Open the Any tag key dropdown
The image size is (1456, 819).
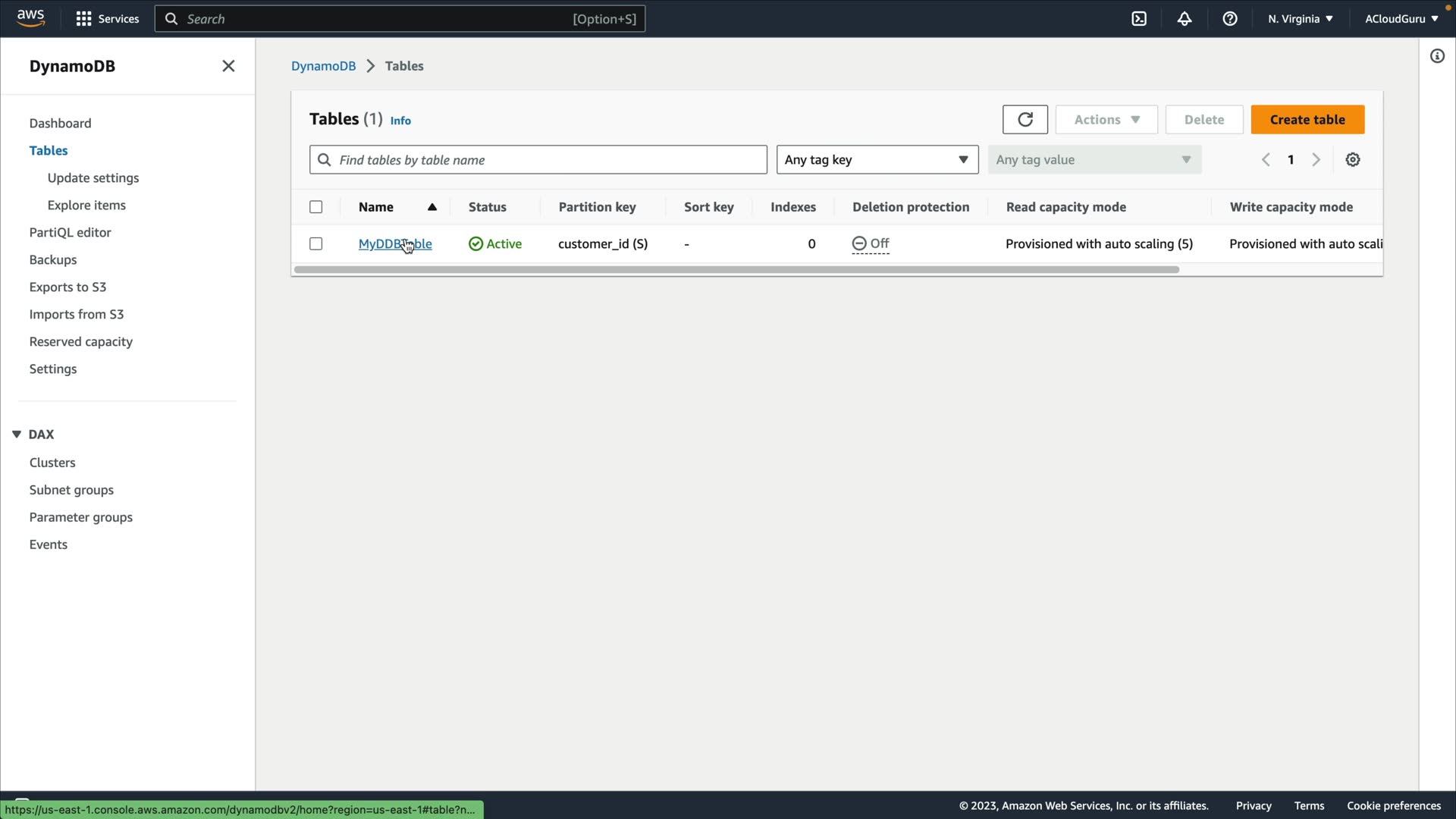877,160
